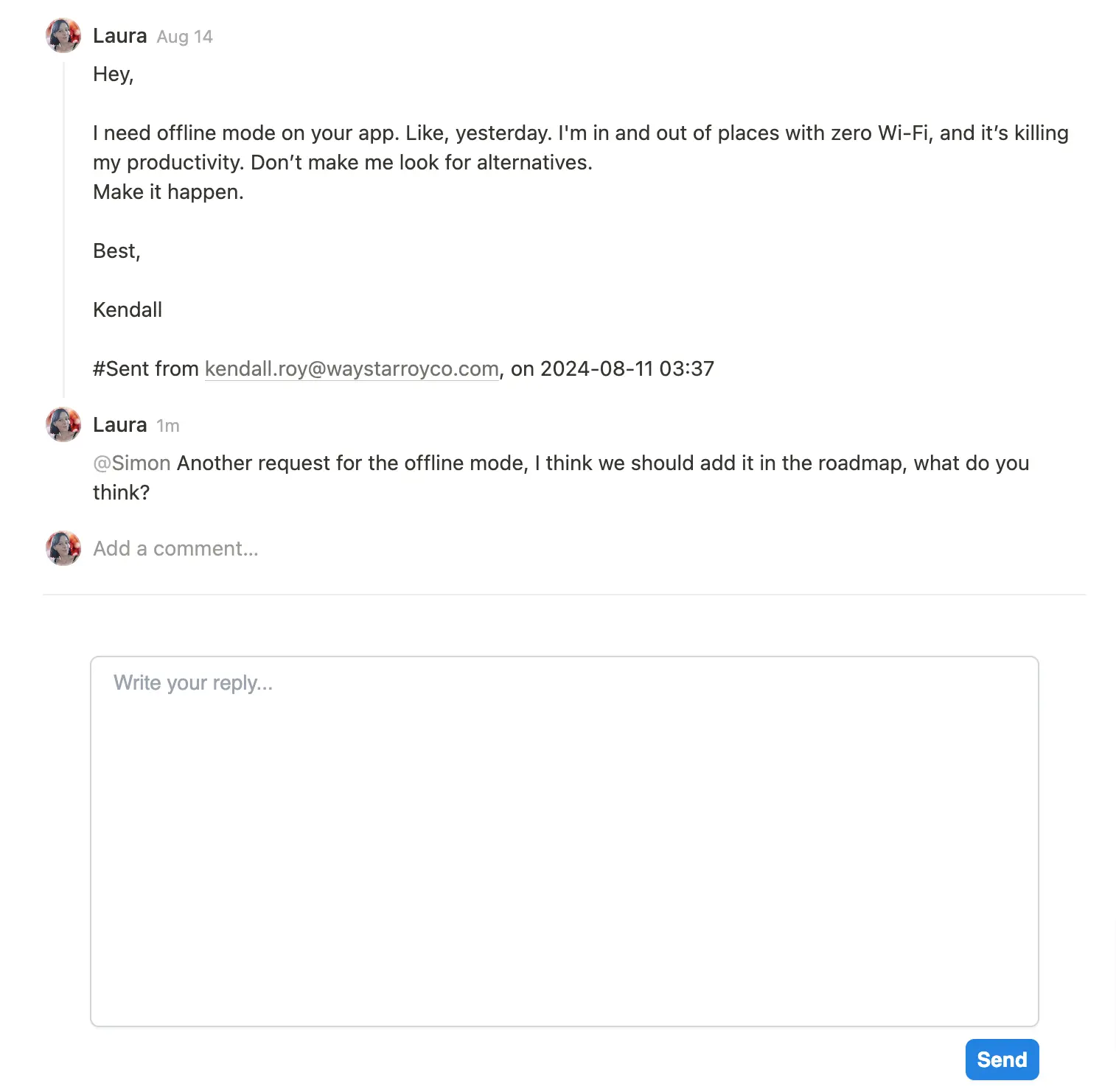Click the @Simon mention
Image resolution: width=1116 pixels, height=1092 pixels.
pyautogui.click(x=132, y=463)
